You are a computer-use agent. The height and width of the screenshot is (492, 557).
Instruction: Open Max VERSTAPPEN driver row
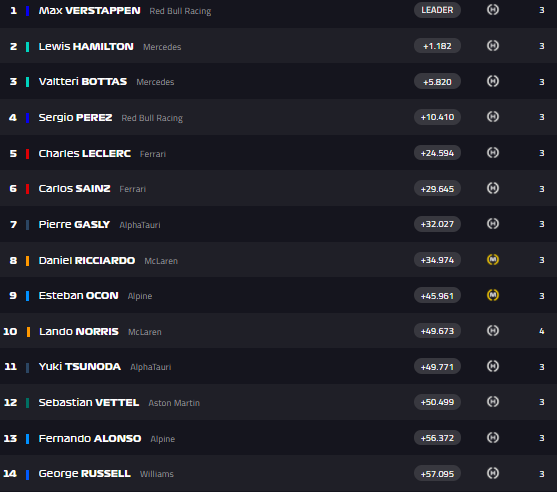[x=278, y=11]
